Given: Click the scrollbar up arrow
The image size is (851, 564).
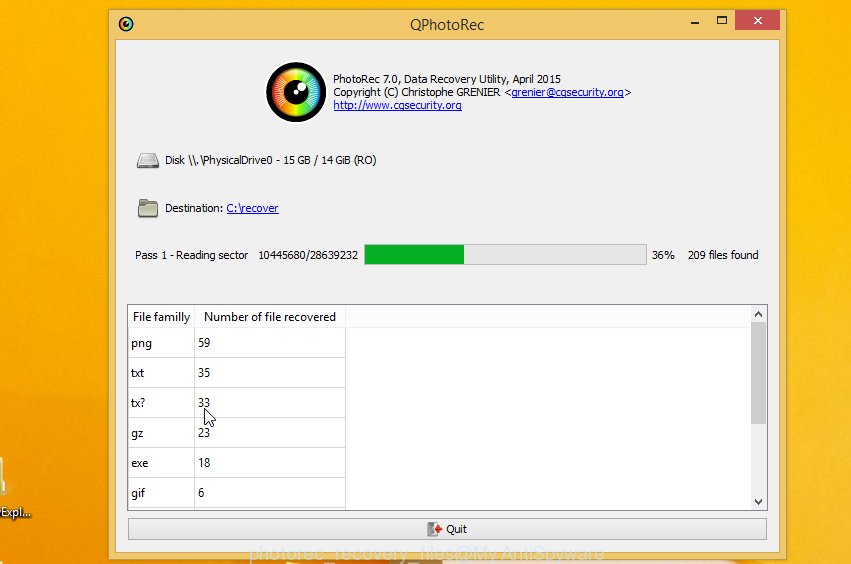Looking at the screenshot, I should (x=758, y=314).
